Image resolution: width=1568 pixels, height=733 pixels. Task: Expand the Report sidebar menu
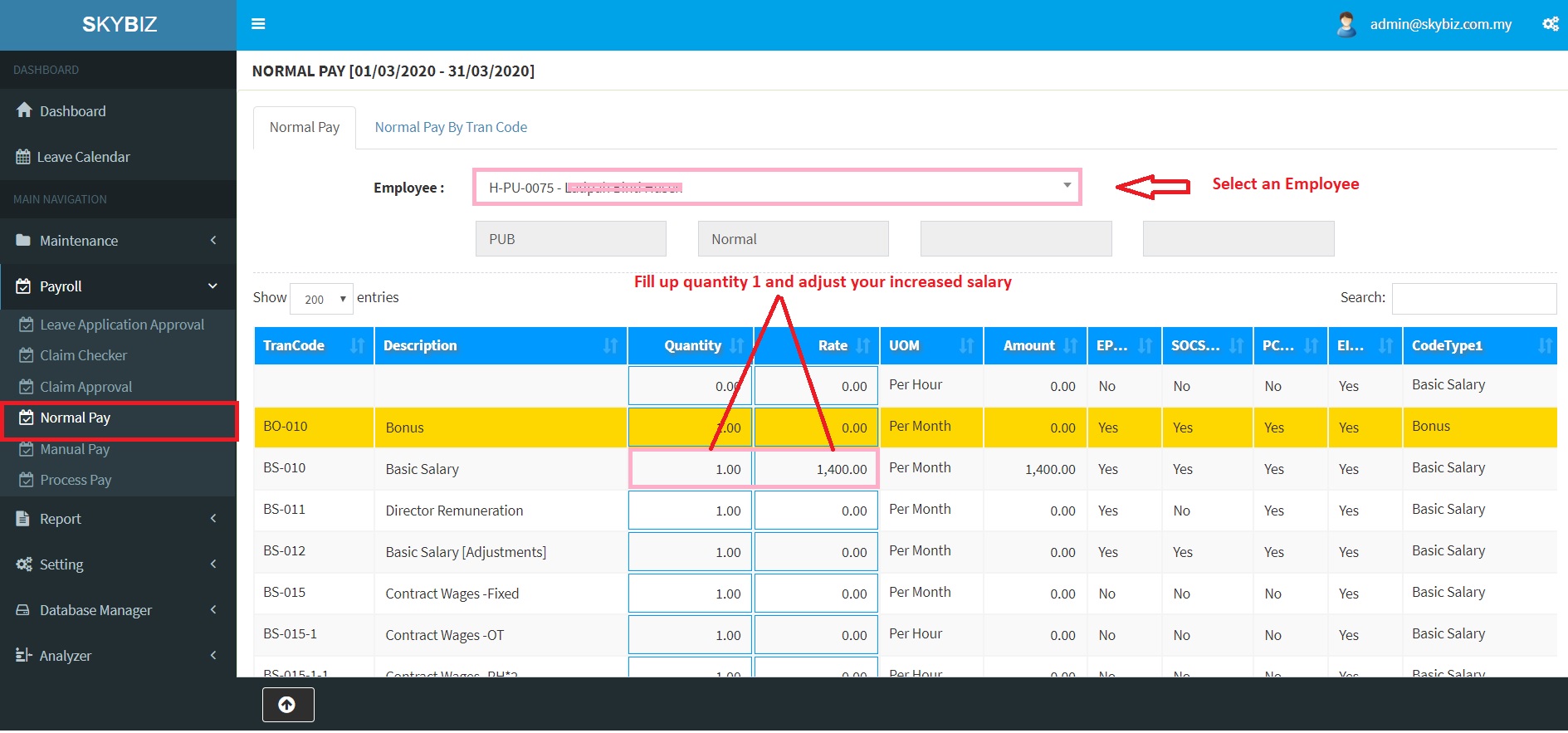click(118, 519)
